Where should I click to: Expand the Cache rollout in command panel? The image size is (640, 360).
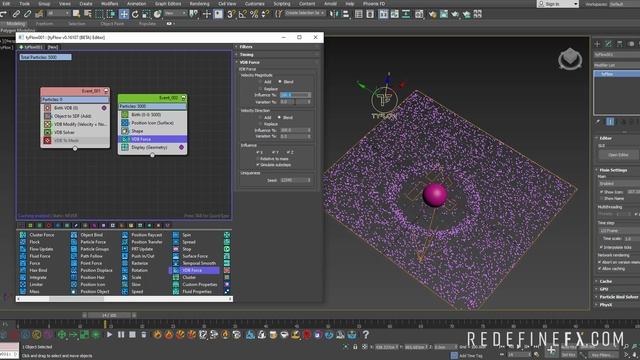[x=605, y=282]
